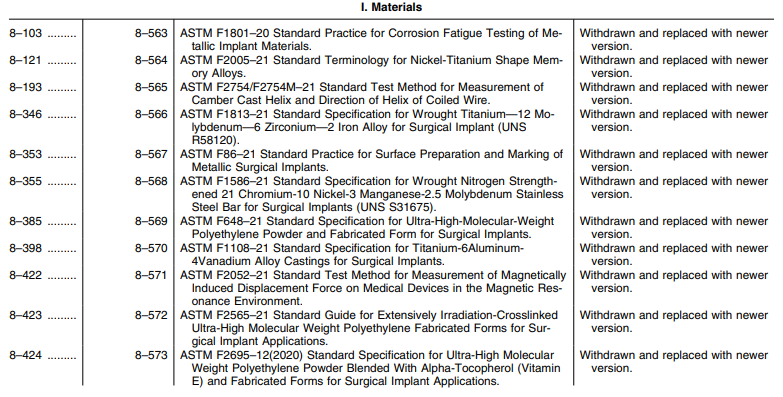
Task: Click replacement number 8–565
Action: (151, 87)
